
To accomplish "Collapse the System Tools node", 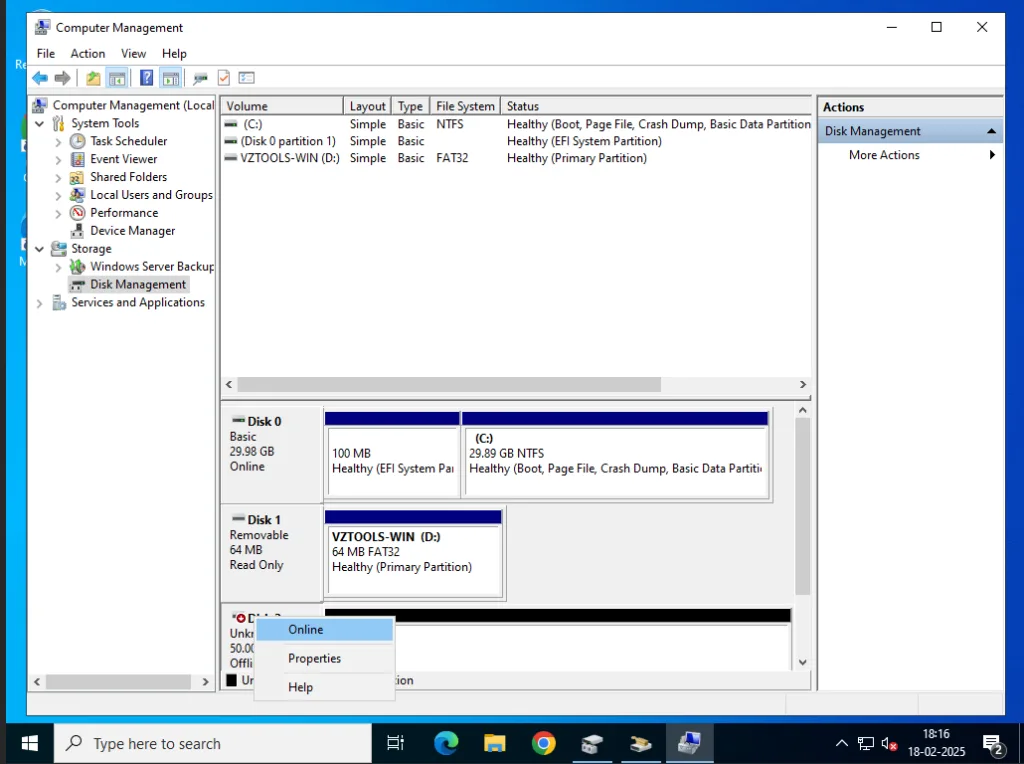I will pos(39,123).
